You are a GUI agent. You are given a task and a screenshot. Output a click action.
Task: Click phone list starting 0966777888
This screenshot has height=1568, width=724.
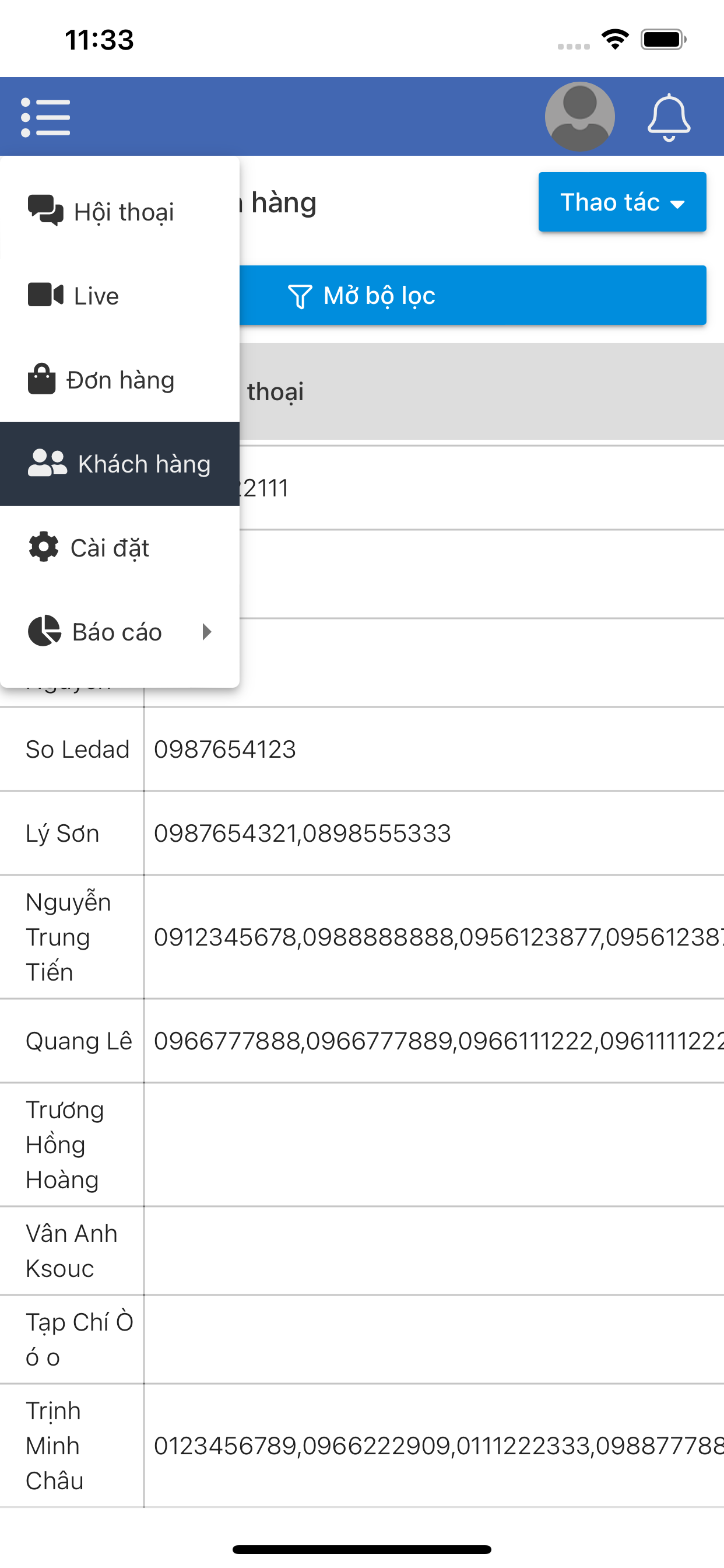click(x=439, y=1041)
